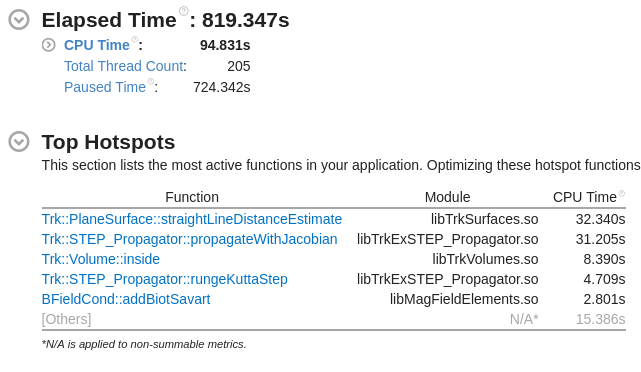Collapse the Elapsed Time section
This screenshot has width=641, height=372.
pyautogui.click(x=19, y=19)
